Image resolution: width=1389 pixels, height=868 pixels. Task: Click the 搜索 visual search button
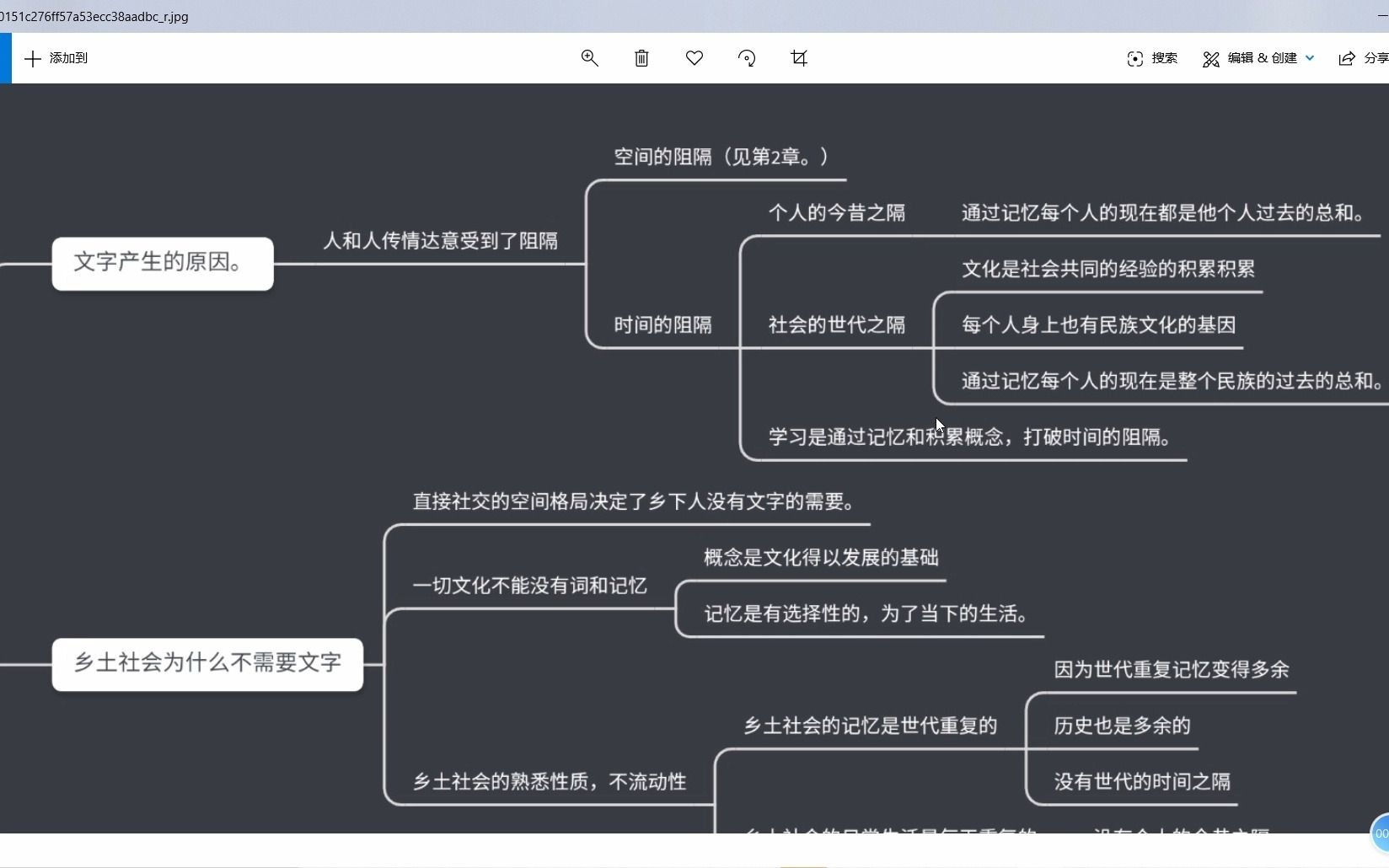coord(1152,58)
